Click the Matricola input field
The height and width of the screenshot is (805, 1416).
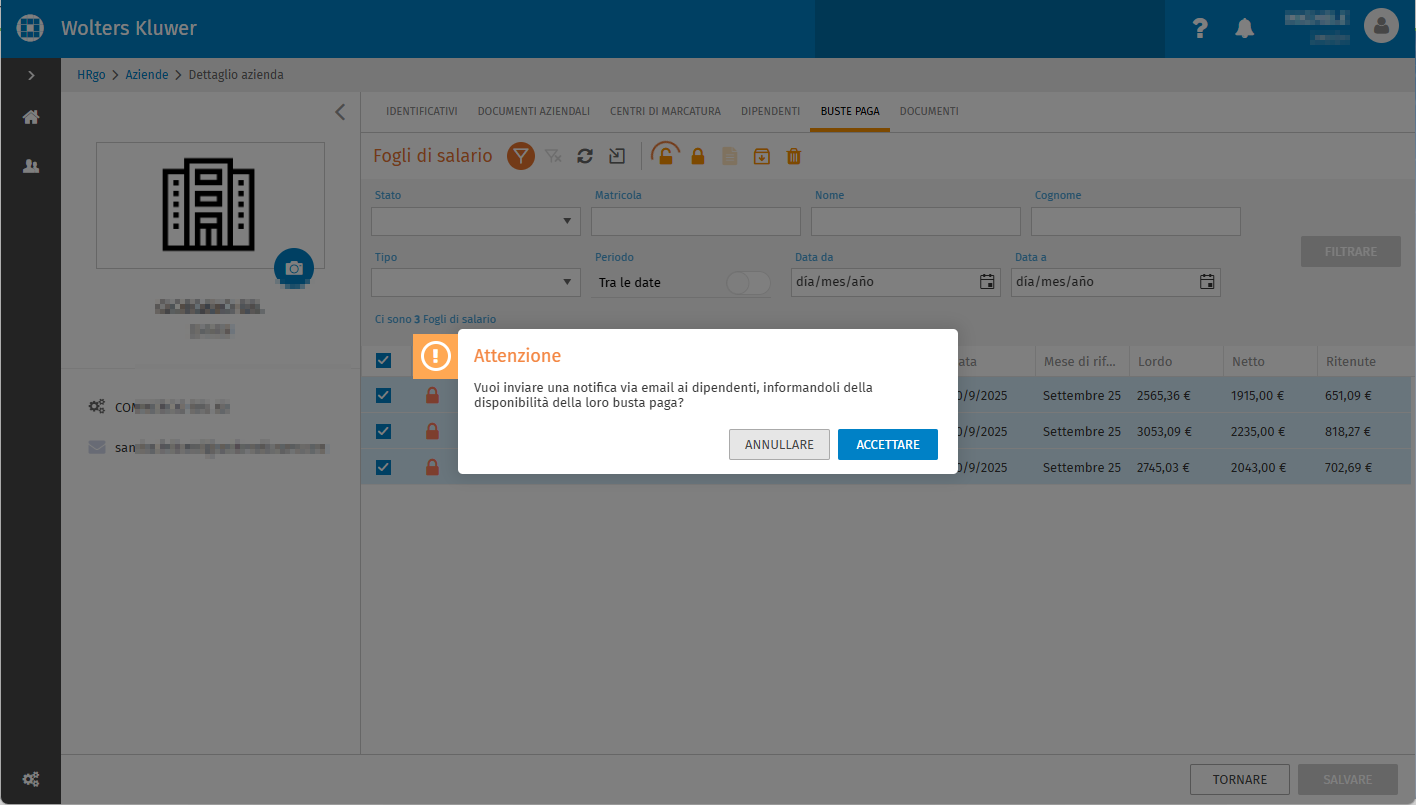click(x=696, y=221)
